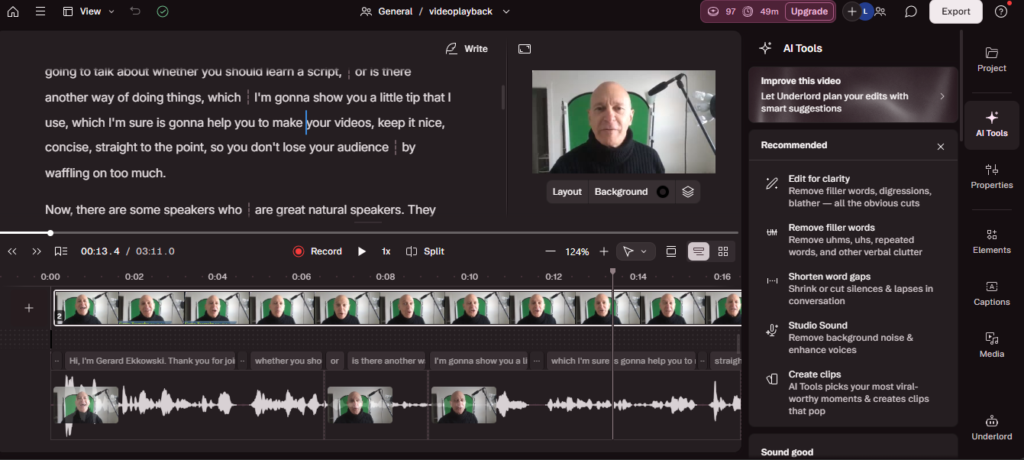The image size is (1024, 460).
Task: Select the AI Tools sidebar tab
Action: [991, 124]
